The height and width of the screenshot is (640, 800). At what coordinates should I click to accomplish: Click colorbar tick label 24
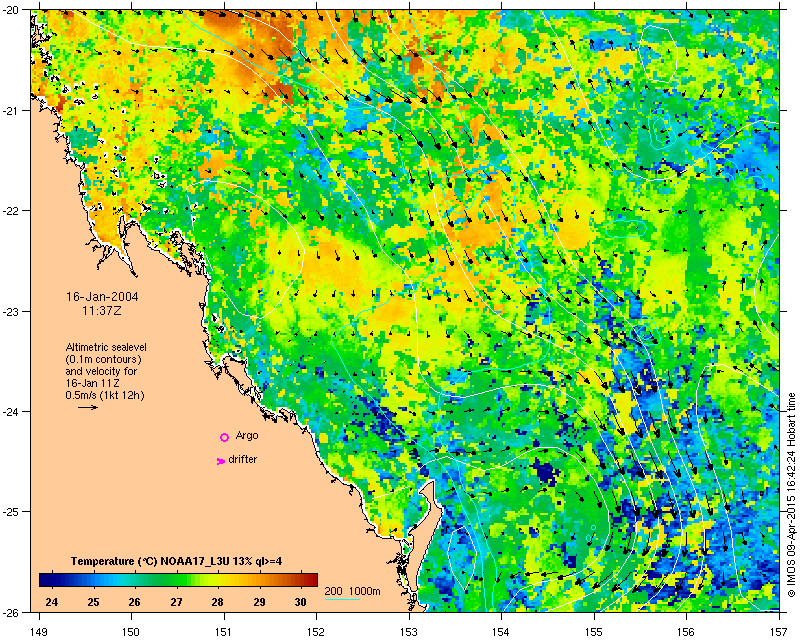click(51, 602)
